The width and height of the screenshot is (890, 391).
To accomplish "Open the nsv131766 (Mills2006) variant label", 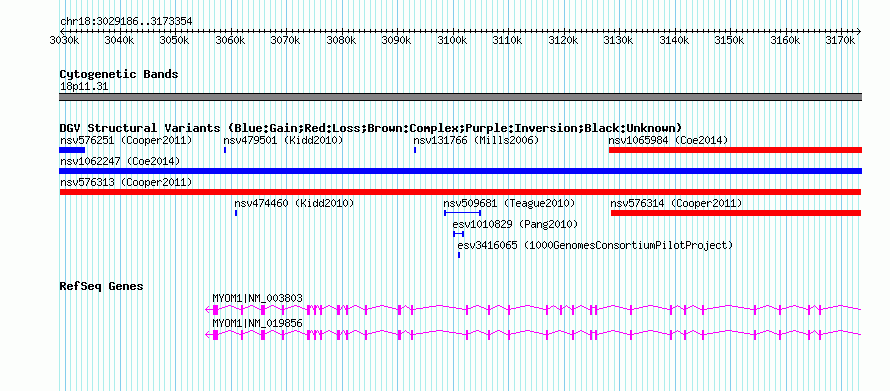I will (476, 140).
